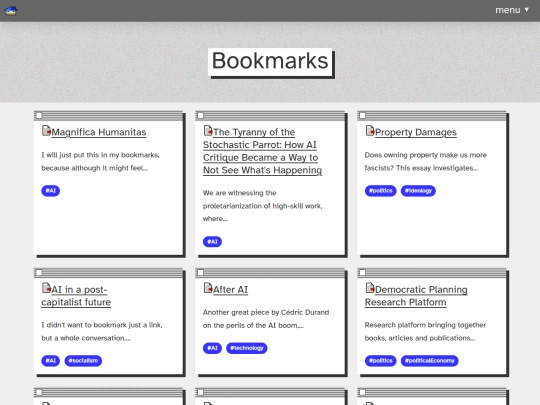Open the Property Damages bookmark
The image size is (540, 405).
tap(416, 132)
